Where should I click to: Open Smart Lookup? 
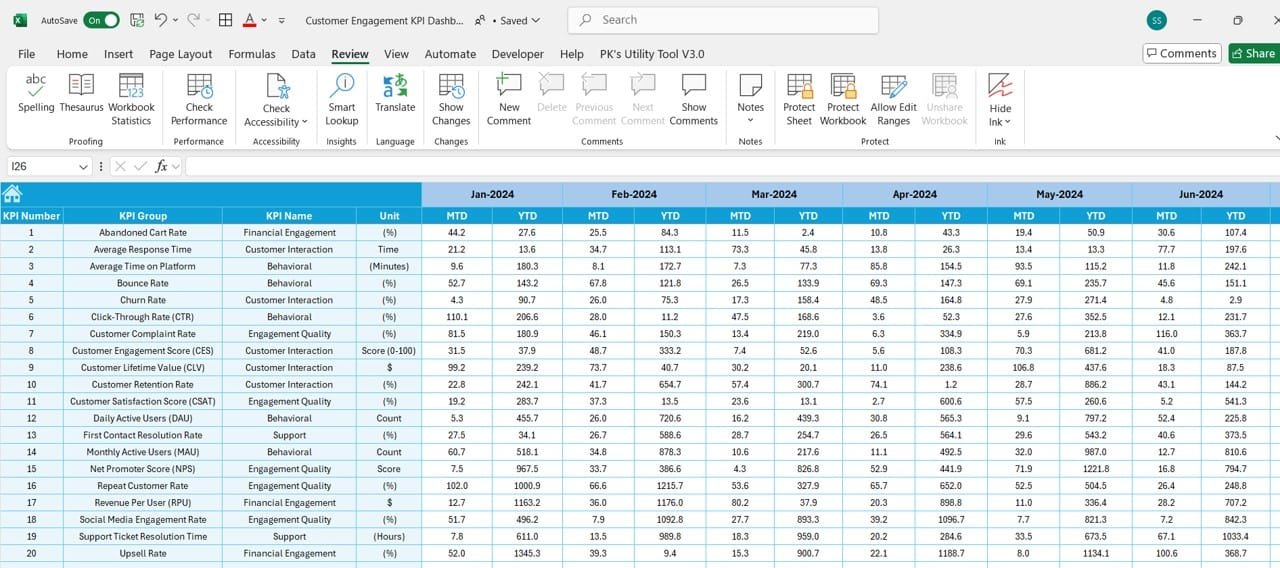(x=342, y=99)
